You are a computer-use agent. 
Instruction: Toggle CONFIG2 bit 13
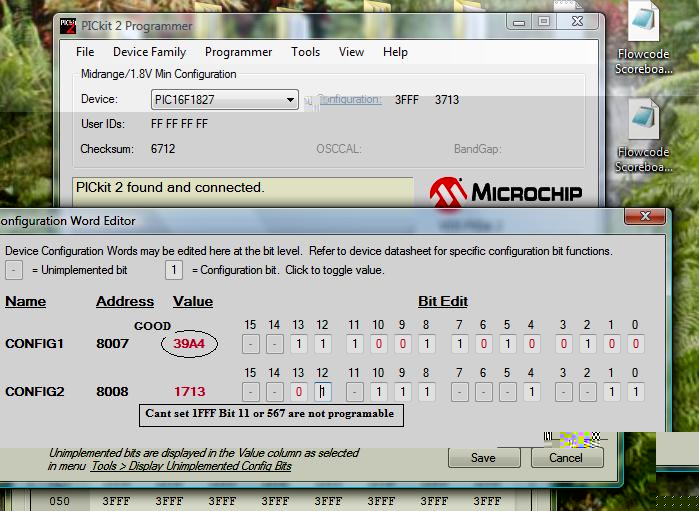click(x=299, y=392)
